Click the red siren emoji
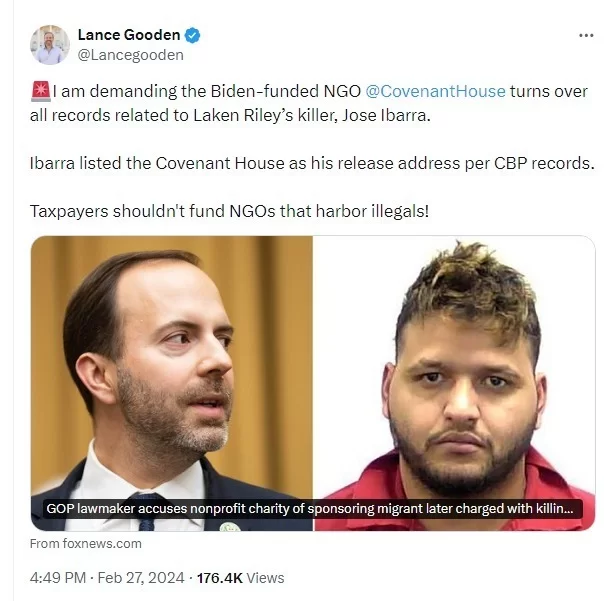The width and height of the screenshot is (604, 601). 40,91
